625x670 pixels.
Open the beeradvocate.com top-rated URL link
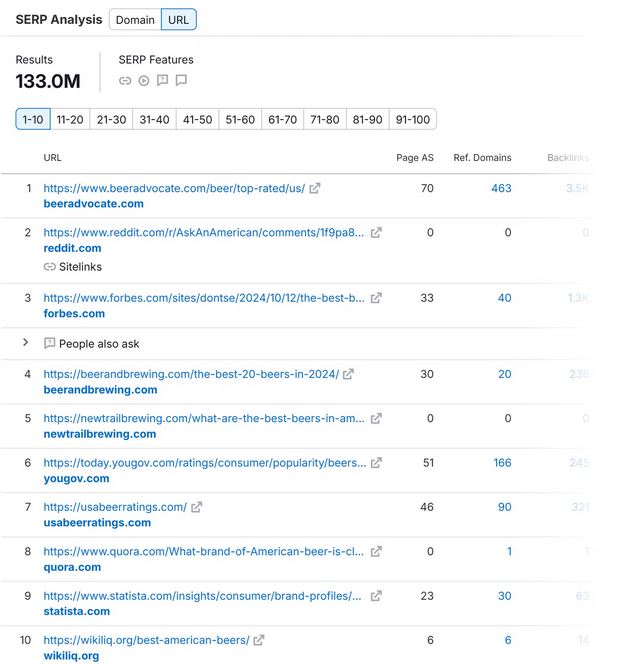pos(174,188)
